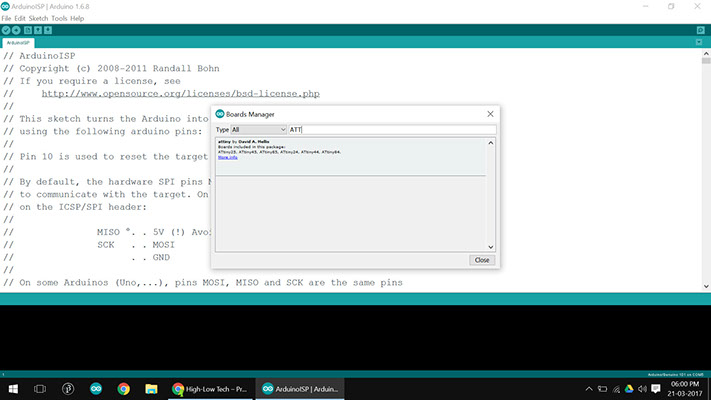Click the Wi-Fi network tray icon
Image resolution: width=711 pixels, height=400 pixels.
pyautogui.click(x=616, y=389)
